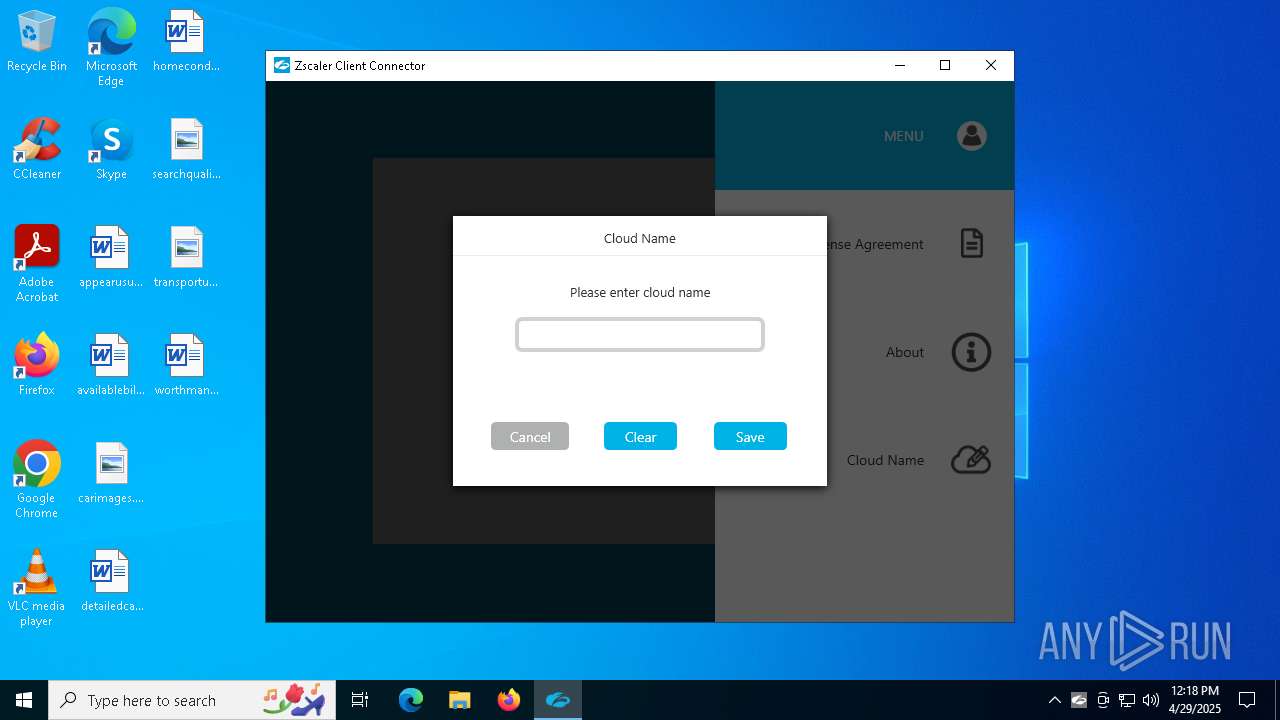Open the carimages image file

(111, 474)
